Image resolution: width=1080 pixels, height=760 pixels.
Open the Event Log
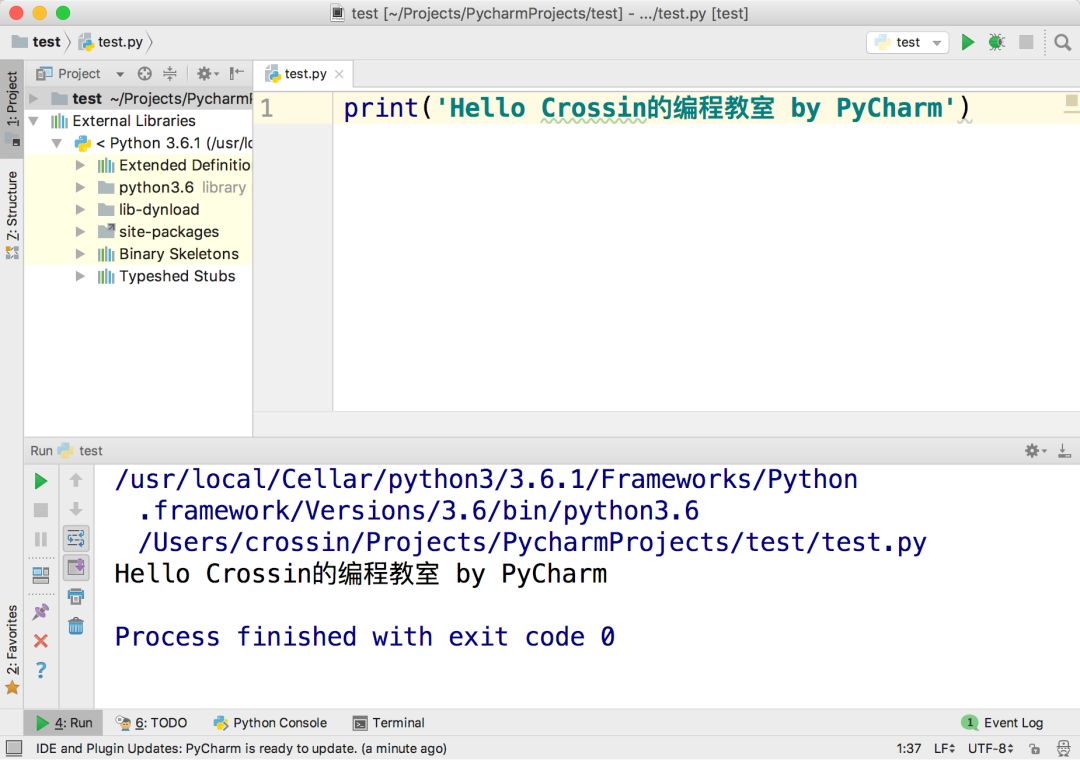click(x=1002, y=723)
